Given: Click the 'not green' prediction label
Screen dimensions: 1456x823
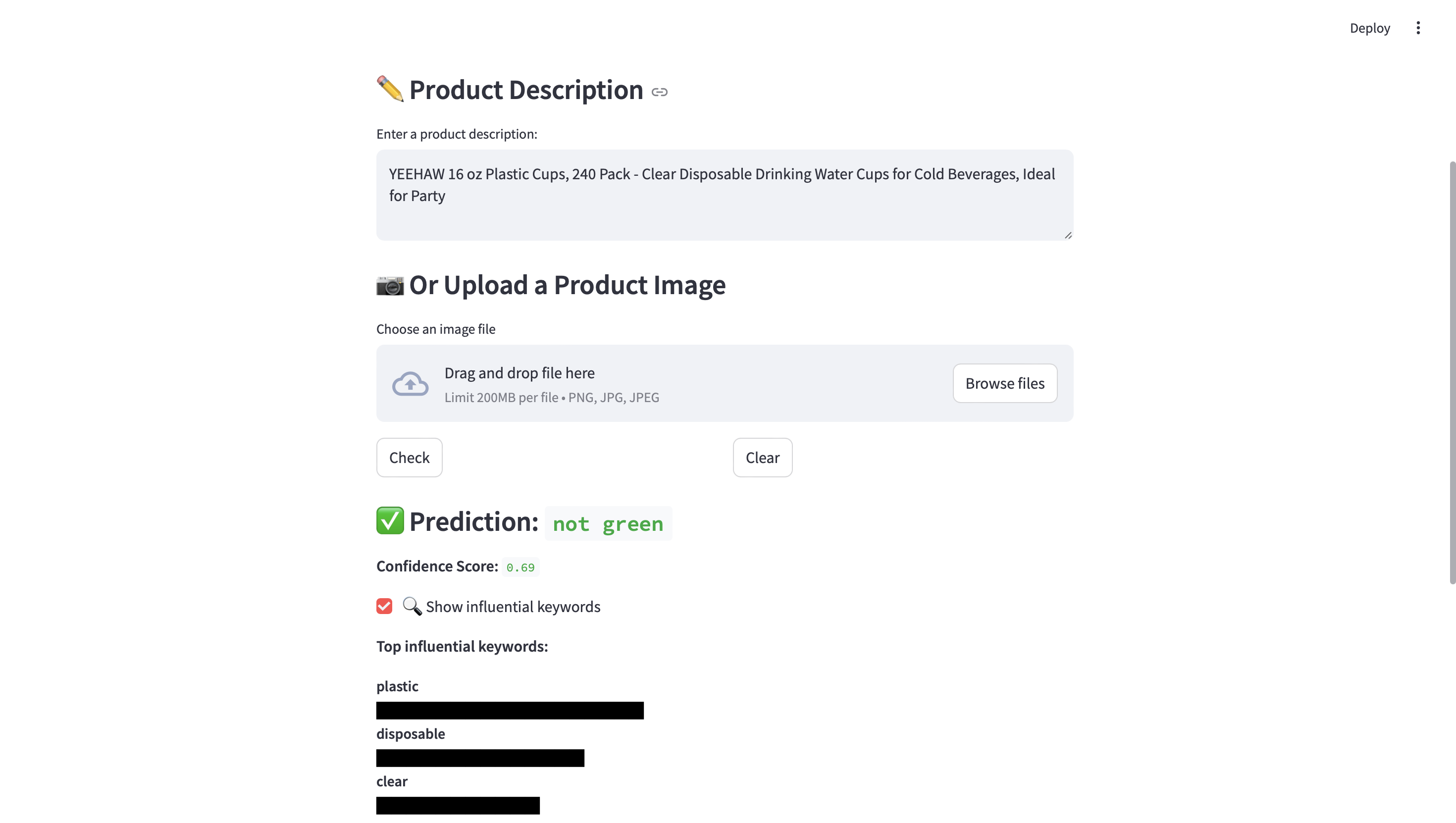Looking at the screenshot, I should pos(608,523).
